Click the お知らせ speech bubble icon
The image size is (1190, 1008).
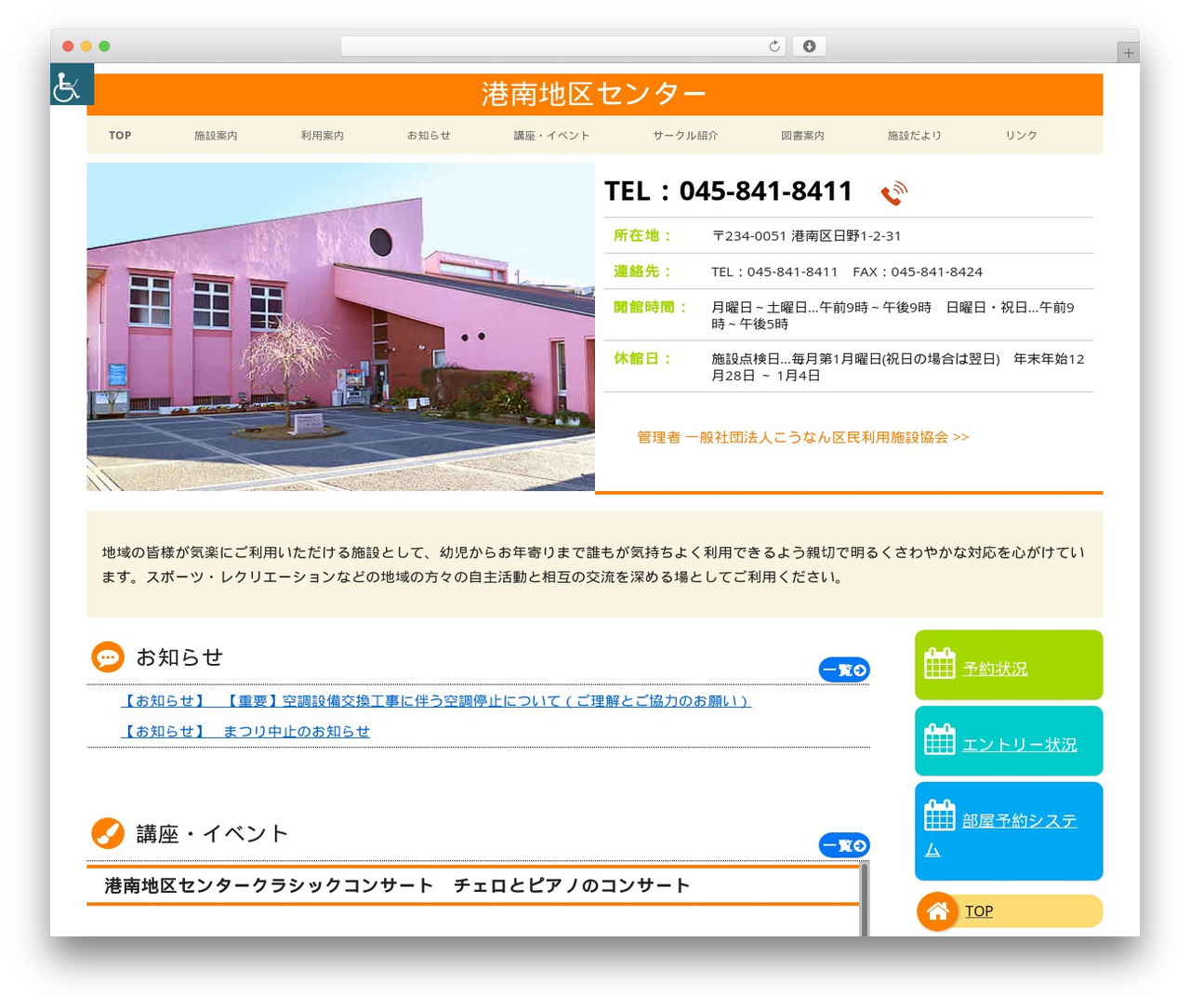108,657
